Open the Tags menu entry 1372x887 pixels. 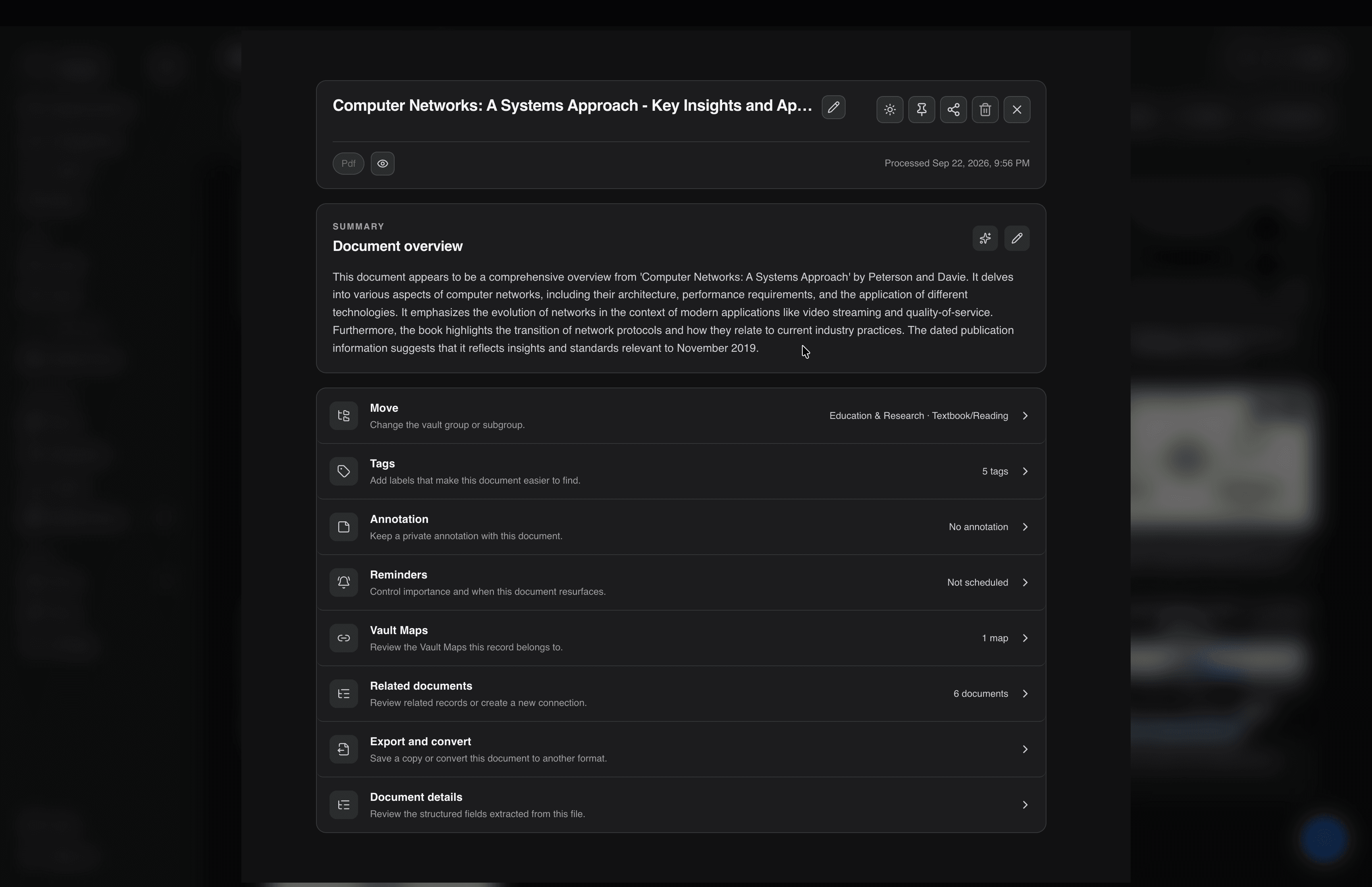(x=680, y=471)
